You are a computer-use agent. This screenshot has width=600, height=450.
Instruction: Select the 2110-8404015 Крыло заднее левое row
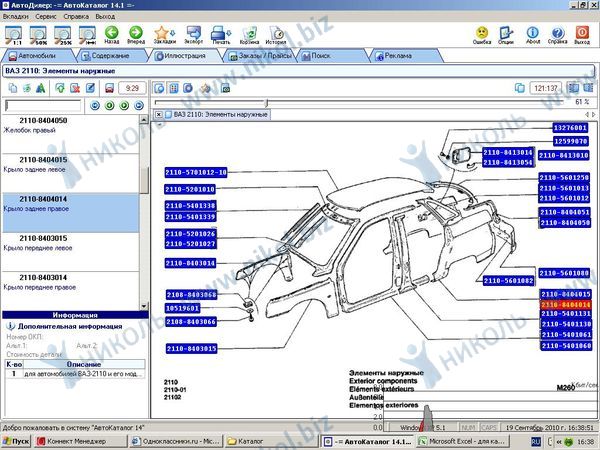click(71, 173)
